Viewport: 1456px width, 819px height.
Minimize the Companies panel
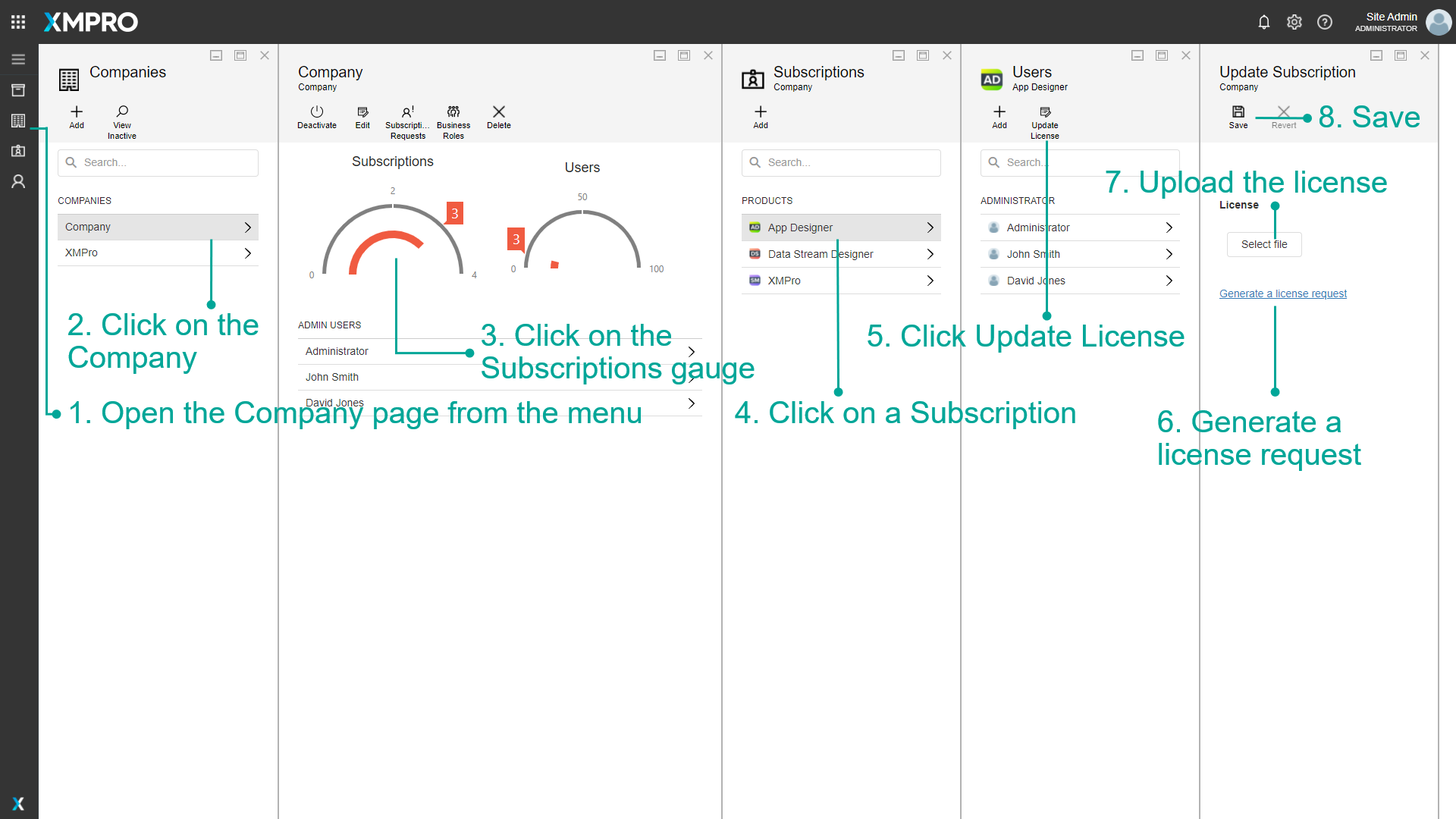(216, 55)
